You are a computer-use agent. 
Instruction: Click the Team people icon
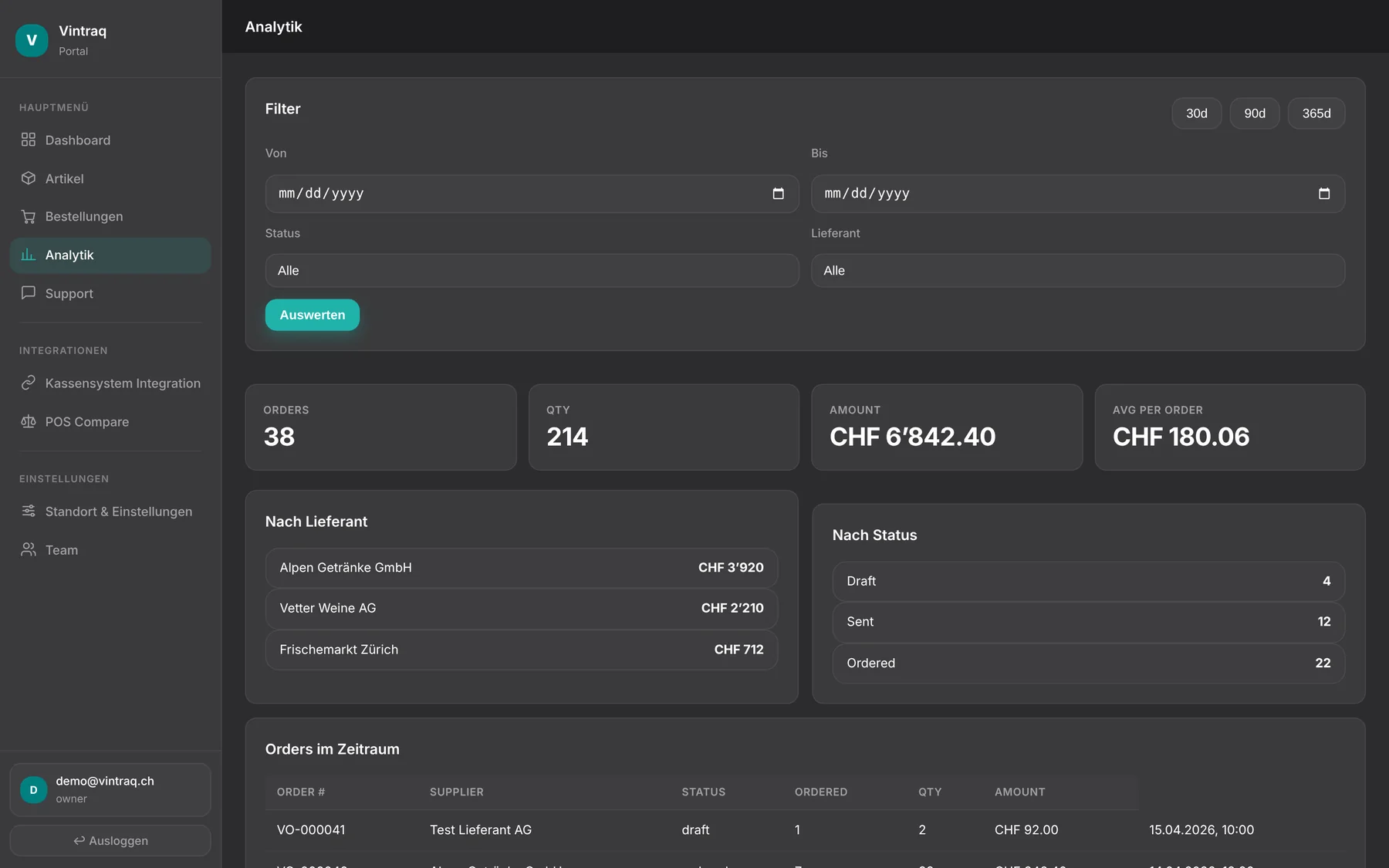[29, 549]
